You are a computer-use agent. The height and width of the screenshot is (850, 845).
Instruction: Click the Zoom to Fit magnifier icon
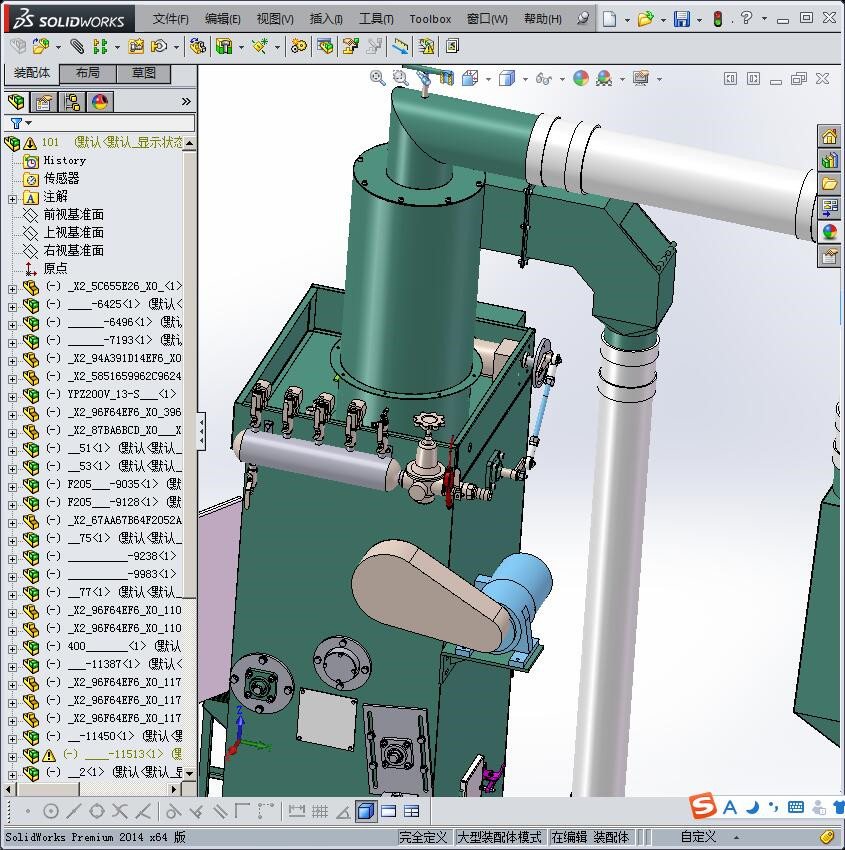pos(378,78)
